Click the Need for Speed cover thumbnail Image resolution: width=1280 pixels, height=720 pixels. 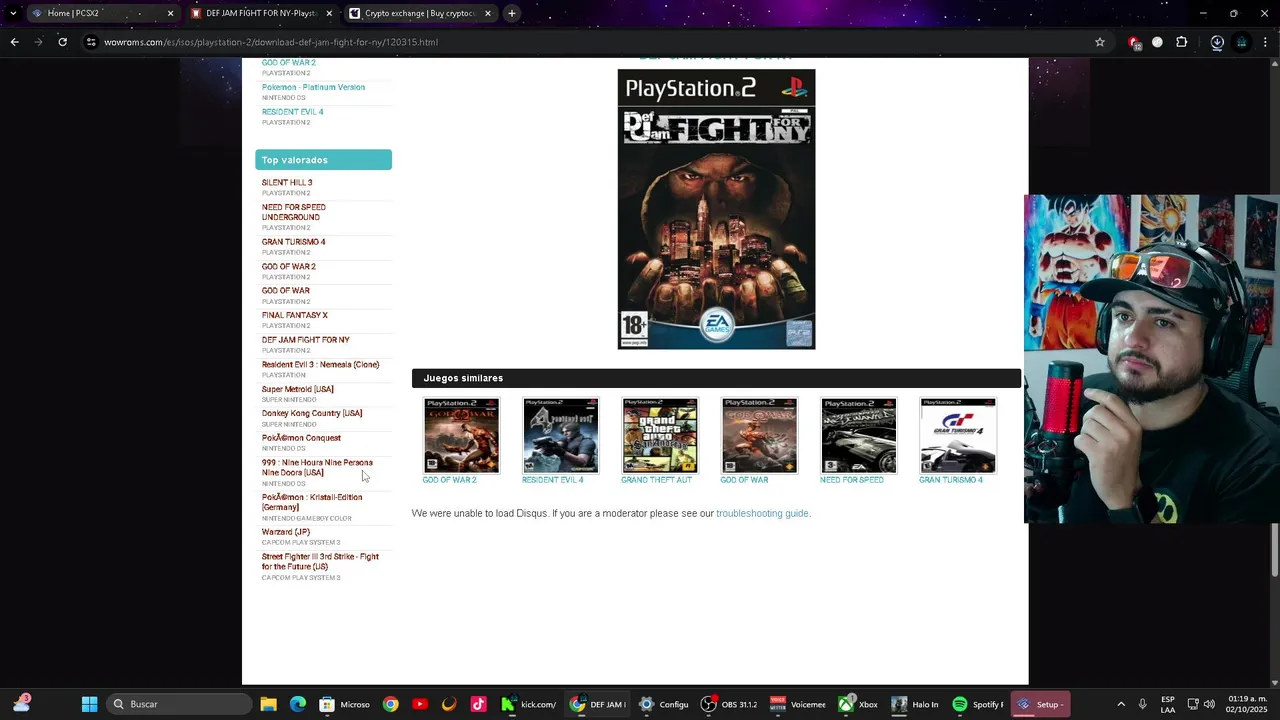coord(859,435)
